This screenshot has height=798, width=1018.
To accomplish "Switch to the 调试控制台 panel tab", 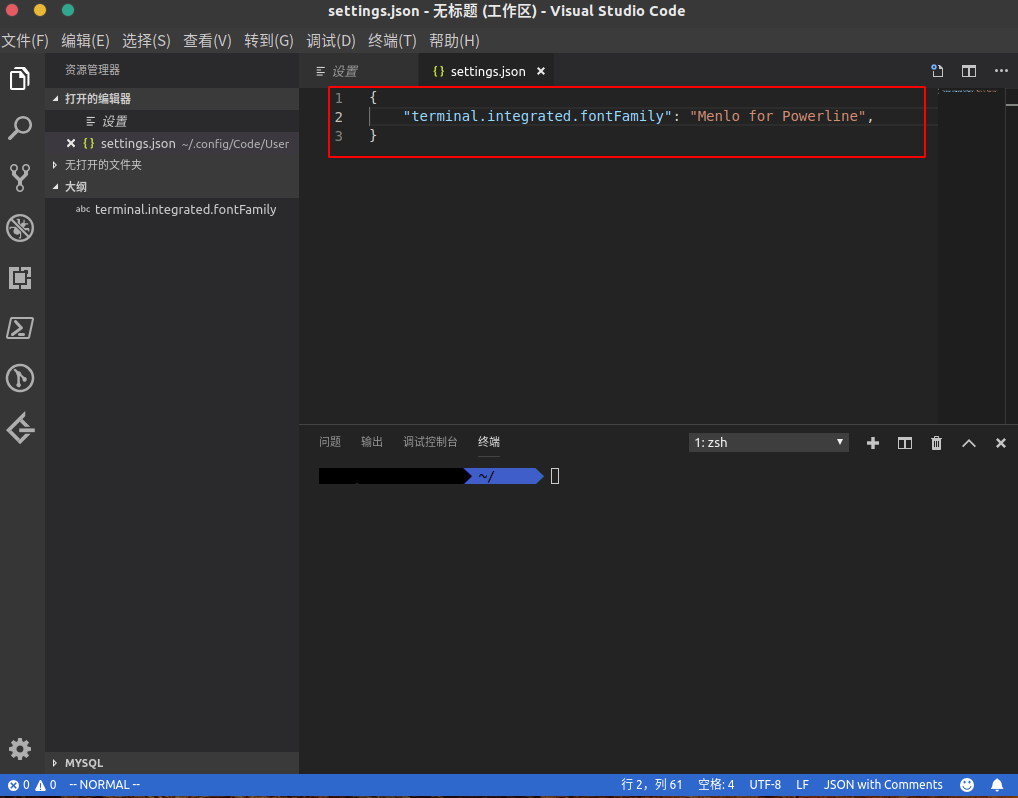I will [x=430, y=442].
